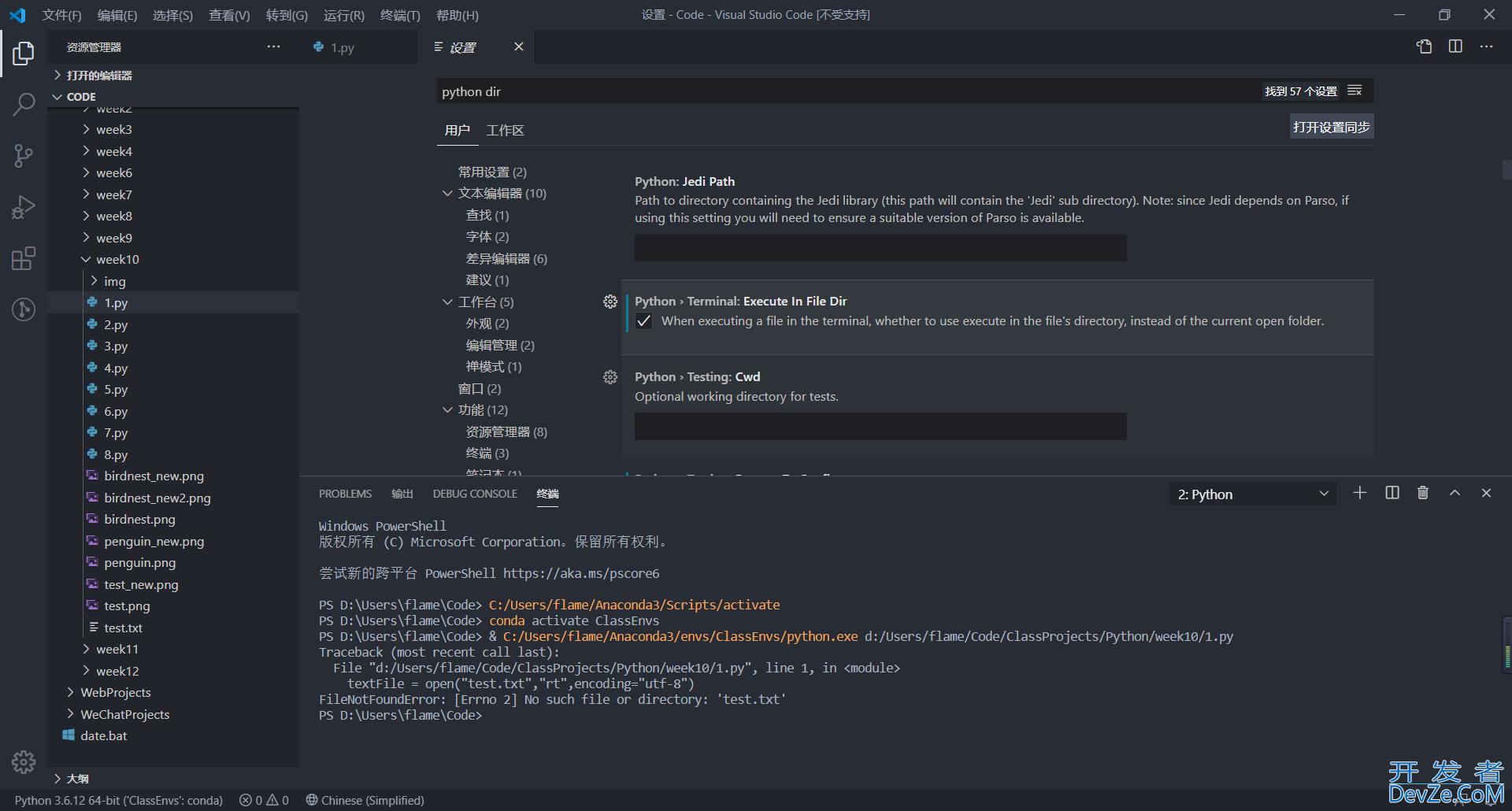Switch to the PROBLEMS panel tab
The image size is (1512, 811).
tap(345, 494)
